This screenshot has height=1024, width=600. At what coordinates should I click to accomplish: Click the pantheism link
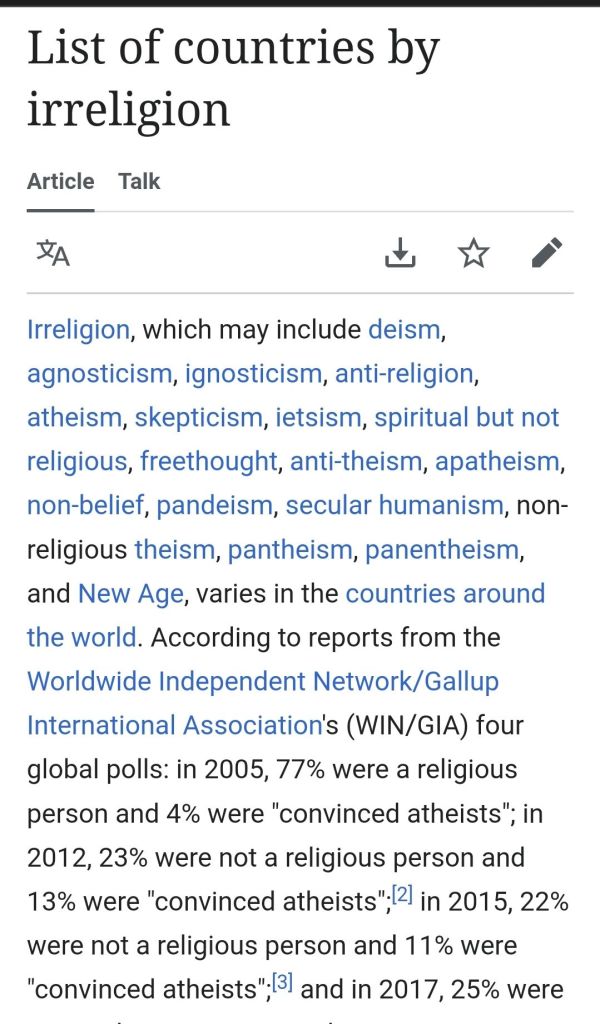(x=290, y=550)
